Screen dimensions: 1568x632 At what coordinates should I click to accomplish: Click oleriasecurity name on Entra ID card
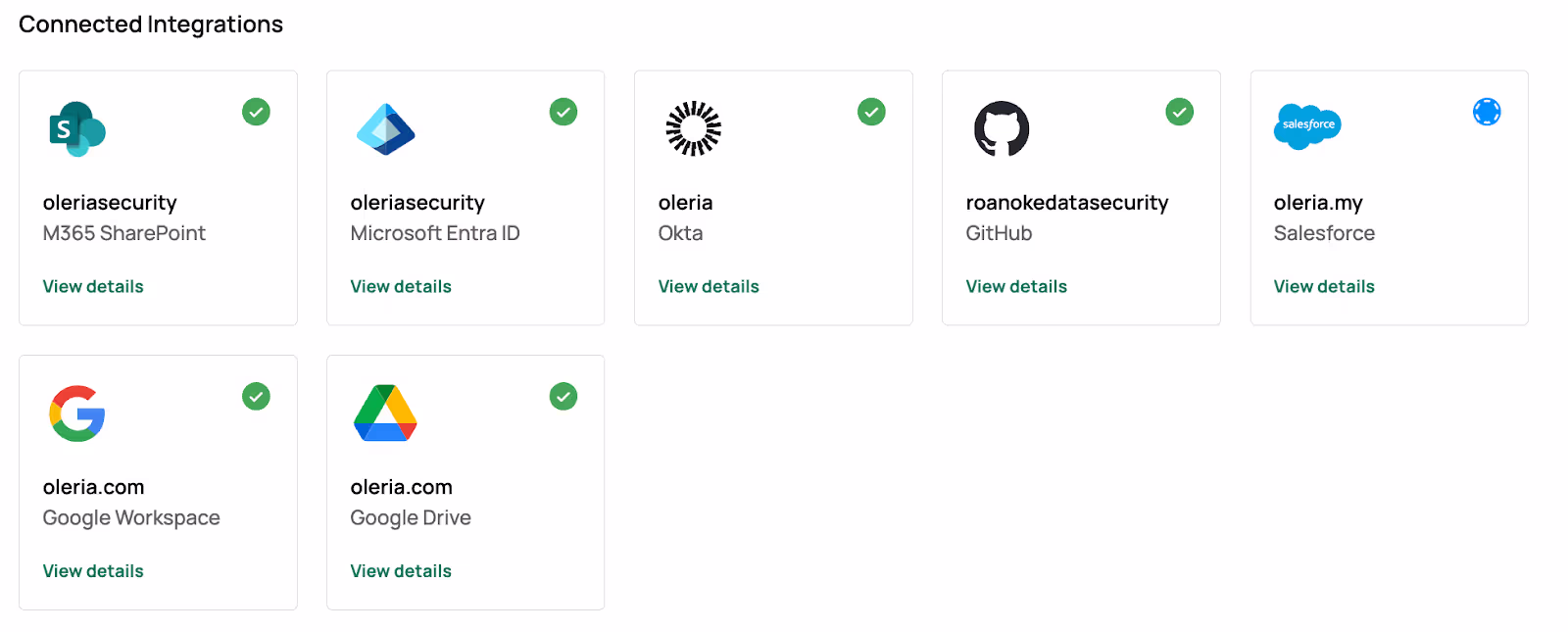[417, 203]
